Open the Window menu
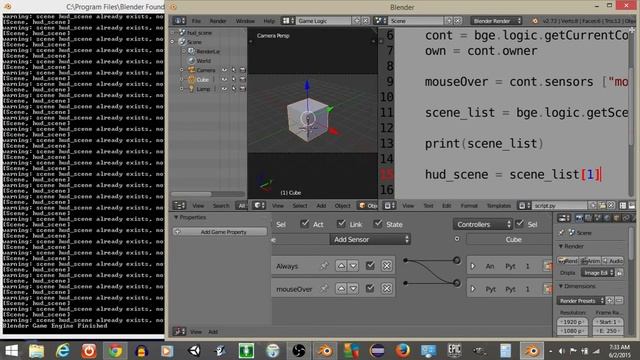Image resolution: width=640 pixels, height=360 pixels. coord(245,21)
